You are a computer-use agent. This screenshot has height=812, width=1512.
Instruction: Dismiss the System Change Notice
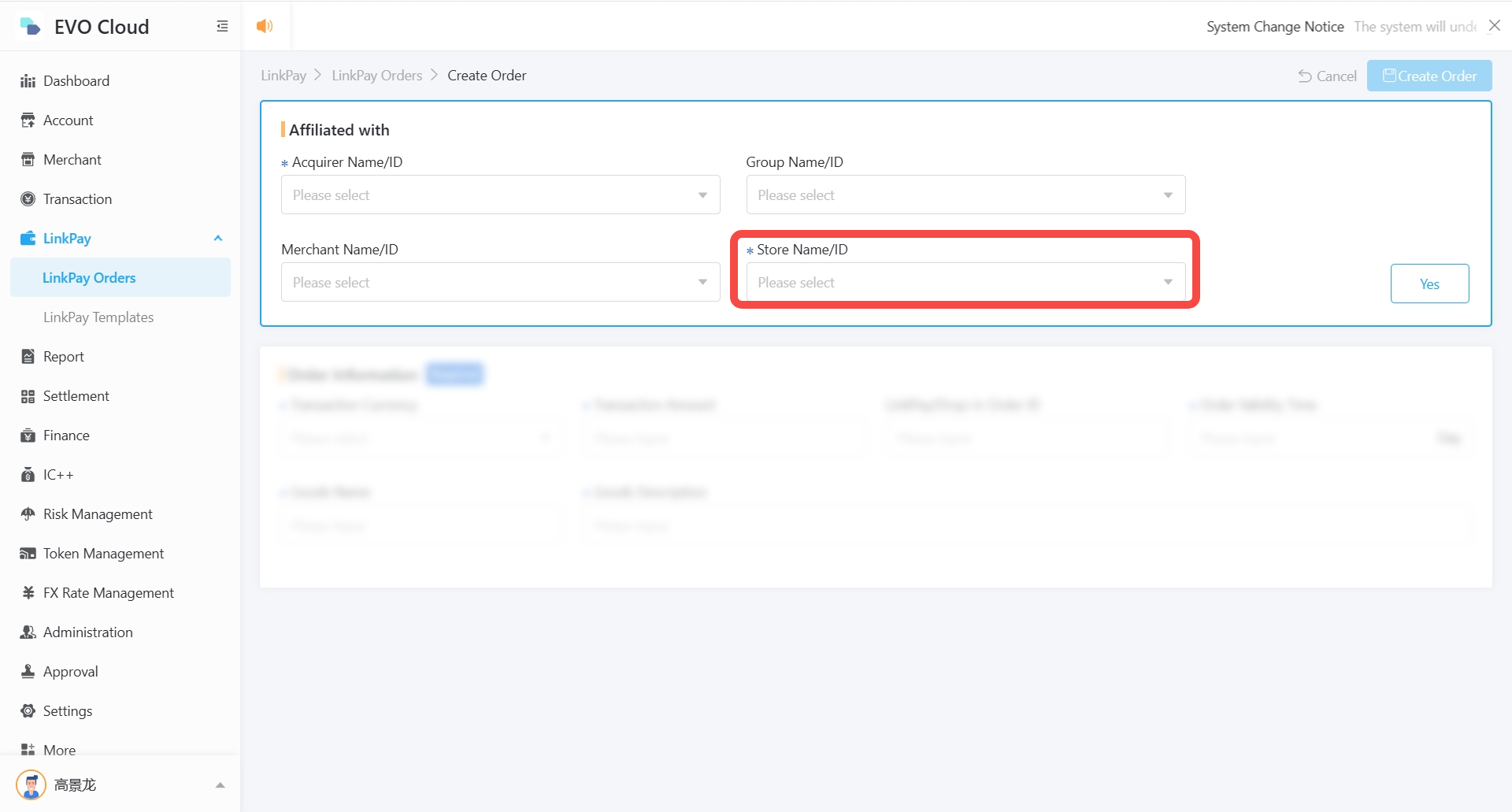1494,26
